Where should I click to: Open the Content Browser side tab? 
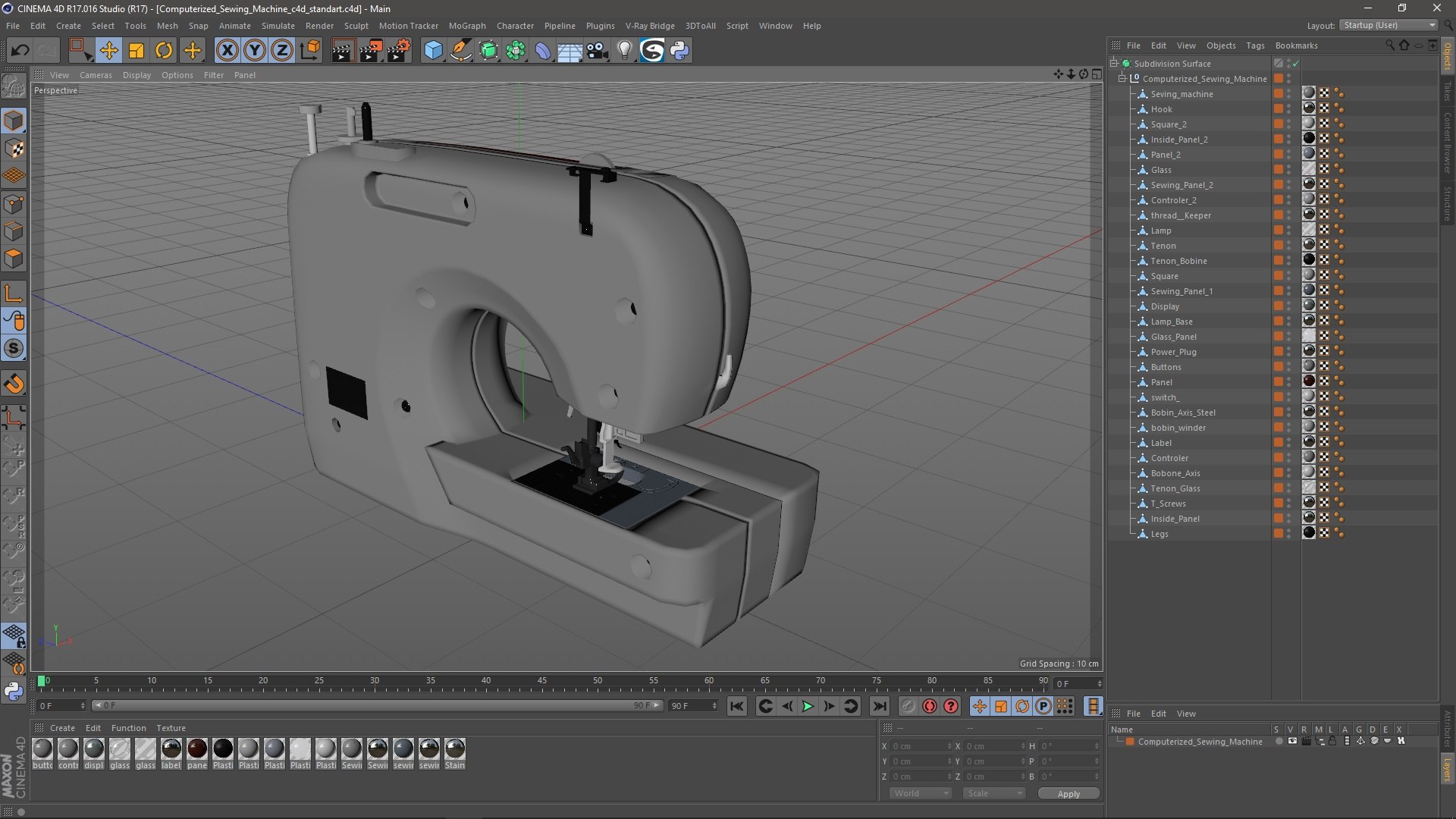[1447, 143]
